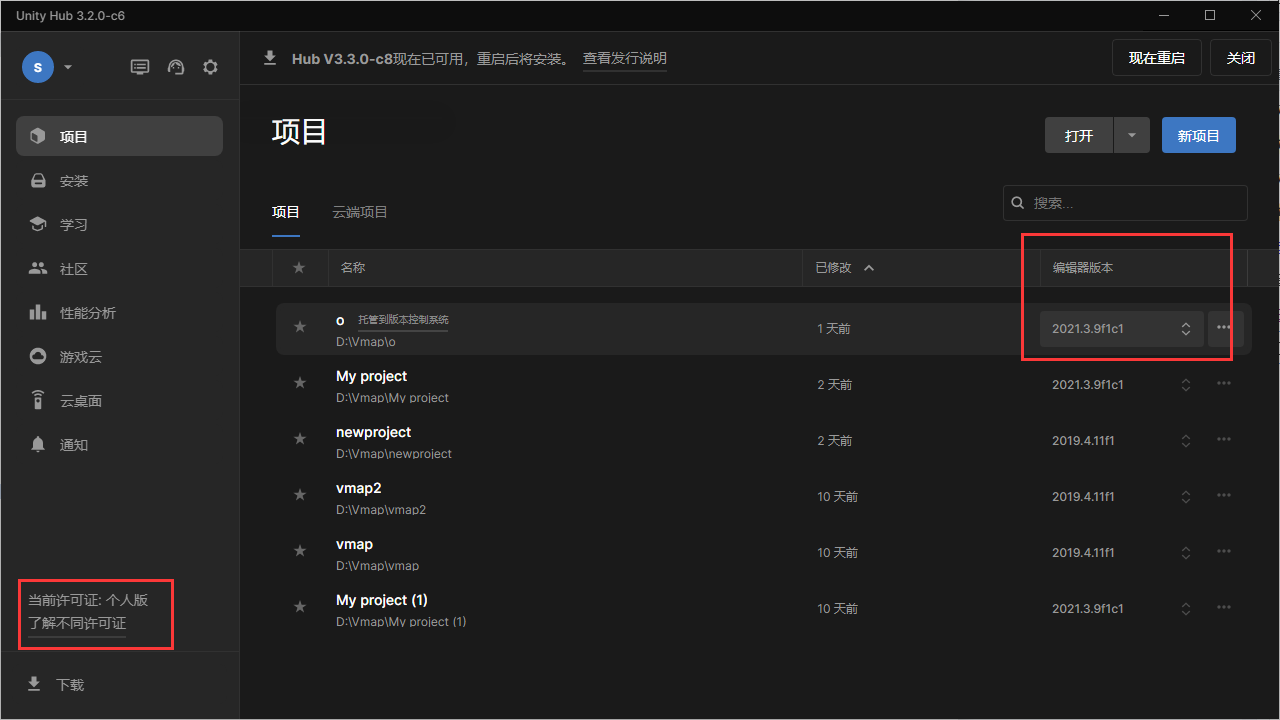Image resolution: width=1280 pixels, height=720 pixels.
Task: Open 性能分析 in the sidebar
Action: coord(119,313)
